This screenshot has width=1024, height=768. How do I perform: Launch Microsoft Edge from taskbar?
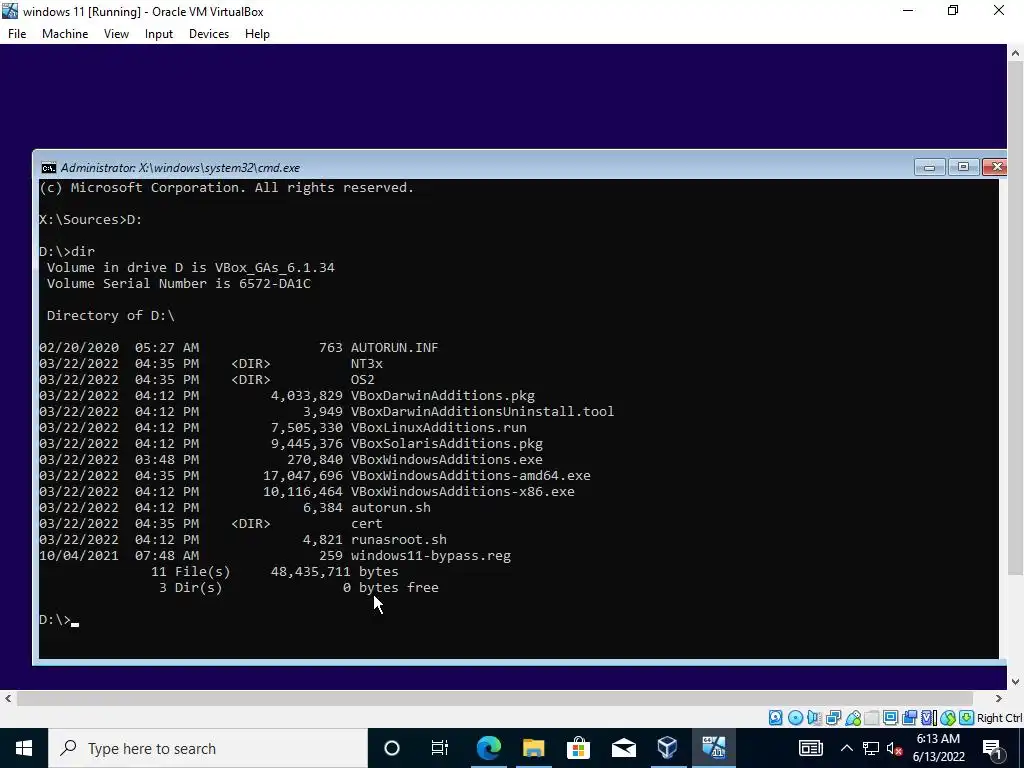[488, 748]
